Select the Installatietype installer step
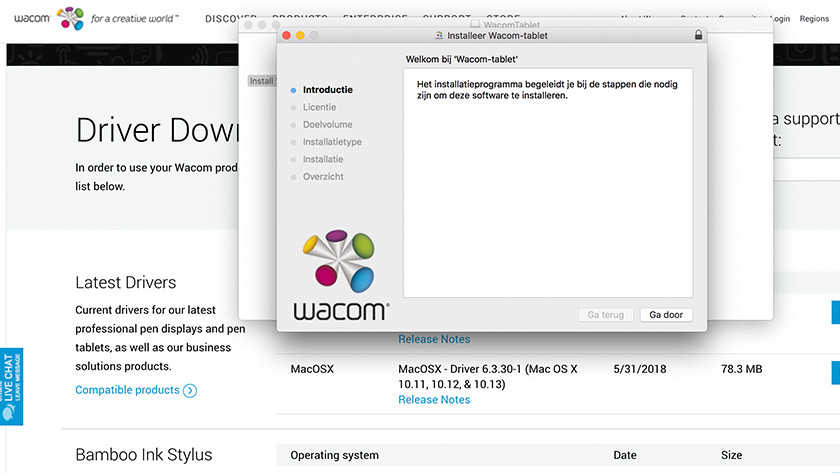The image size is (840, 473). (332, 142)
